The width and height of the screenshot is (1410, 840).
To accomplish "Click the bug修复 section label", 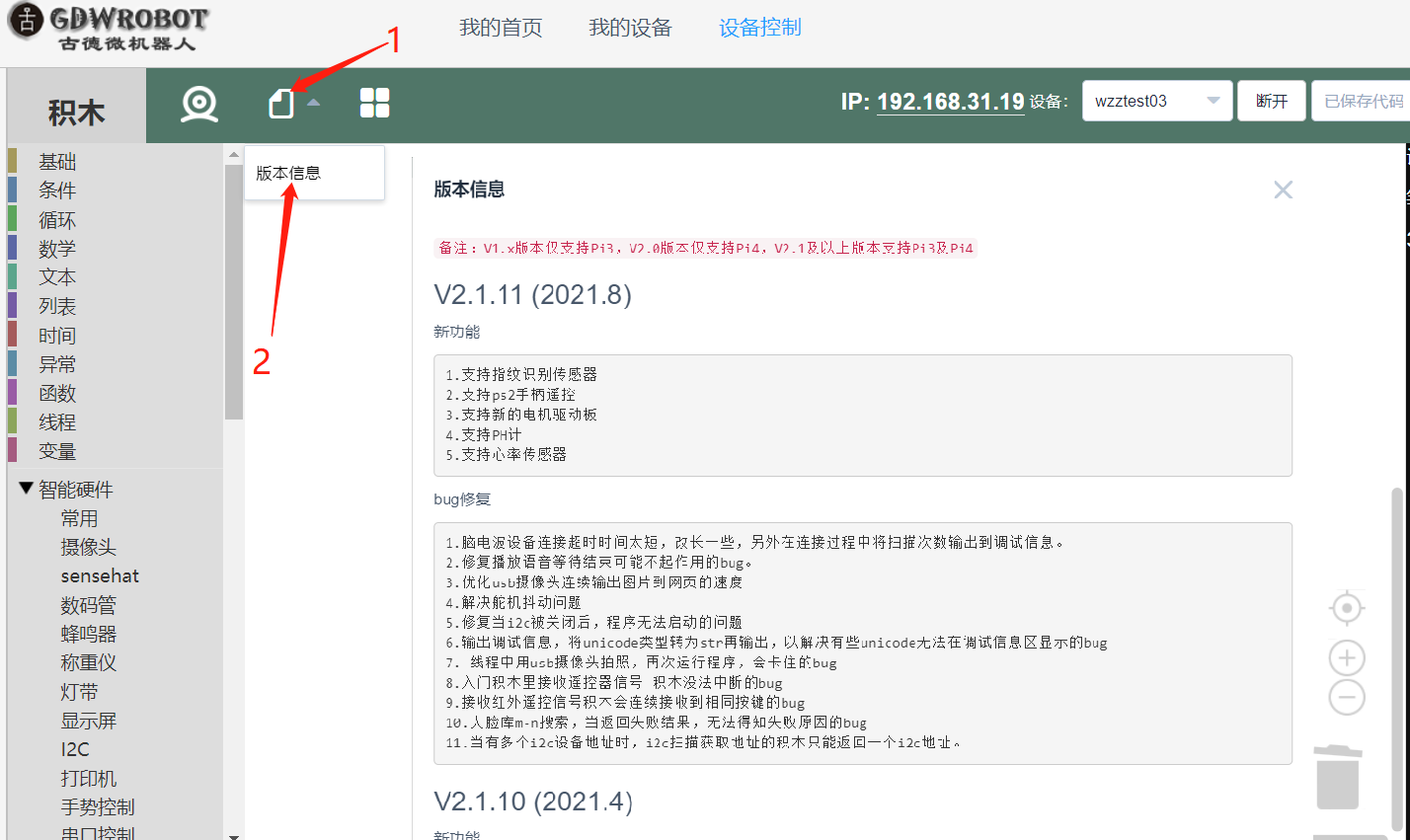I will click(462, 499).
